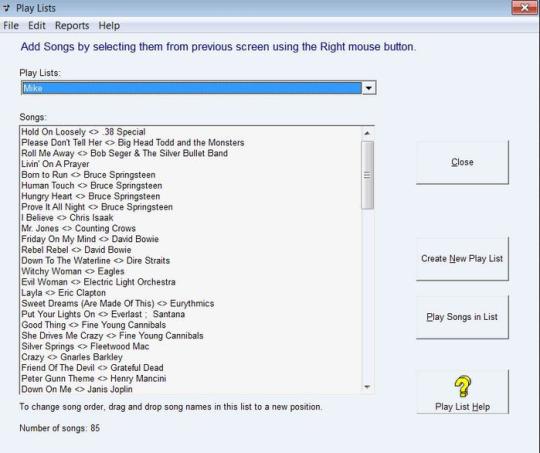Click the yellow question mark help icon
Screen dimensions: 540x453
463,386
